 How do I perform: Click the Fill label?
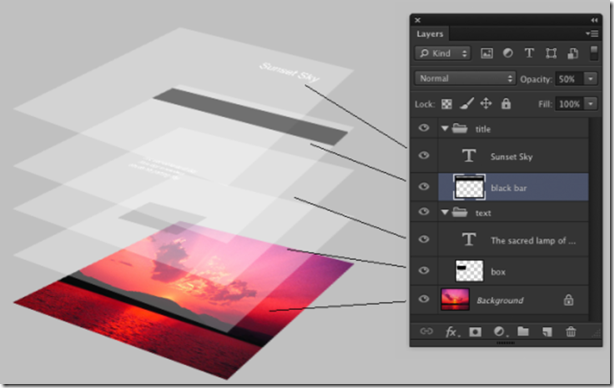click(x=545, y=104)
